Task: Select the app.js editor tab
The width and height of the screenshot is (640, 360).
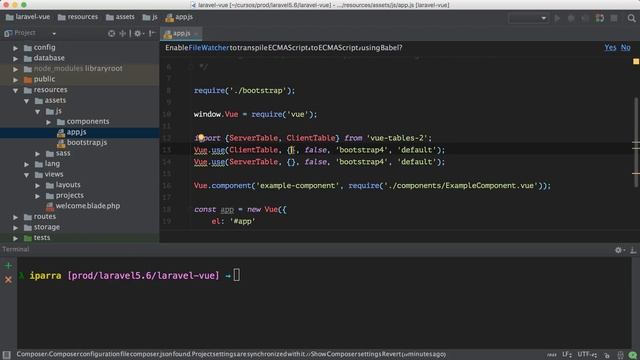Action: pos(181,33)
